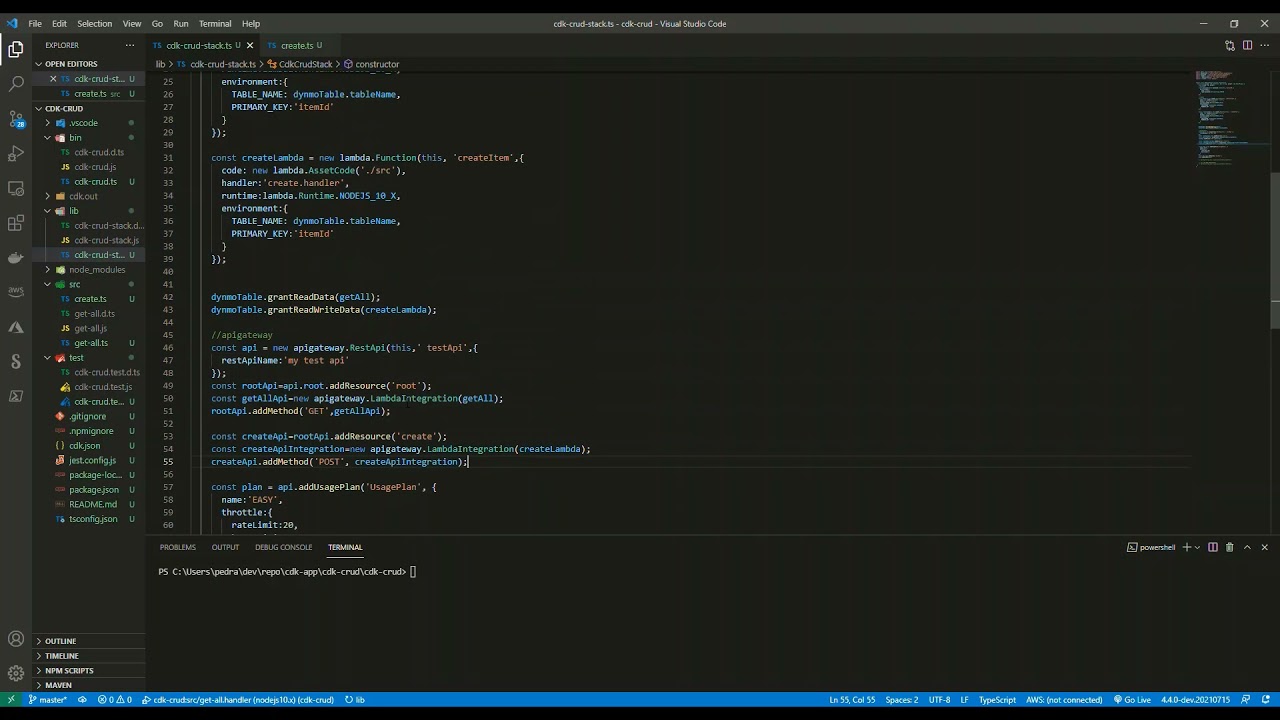
Task: Switch to the DEBUG CONSOLE tab
Action: tap(283, 547)
